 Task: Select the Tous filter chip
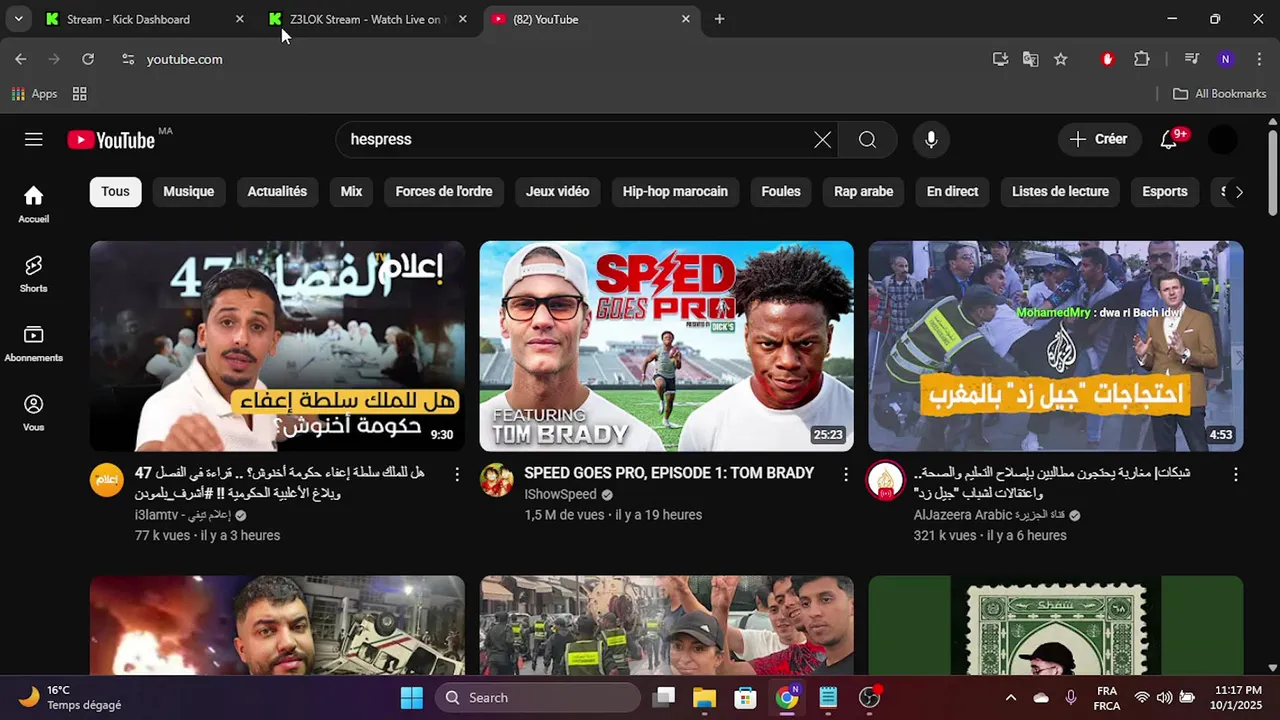click(x=115, y=192)
